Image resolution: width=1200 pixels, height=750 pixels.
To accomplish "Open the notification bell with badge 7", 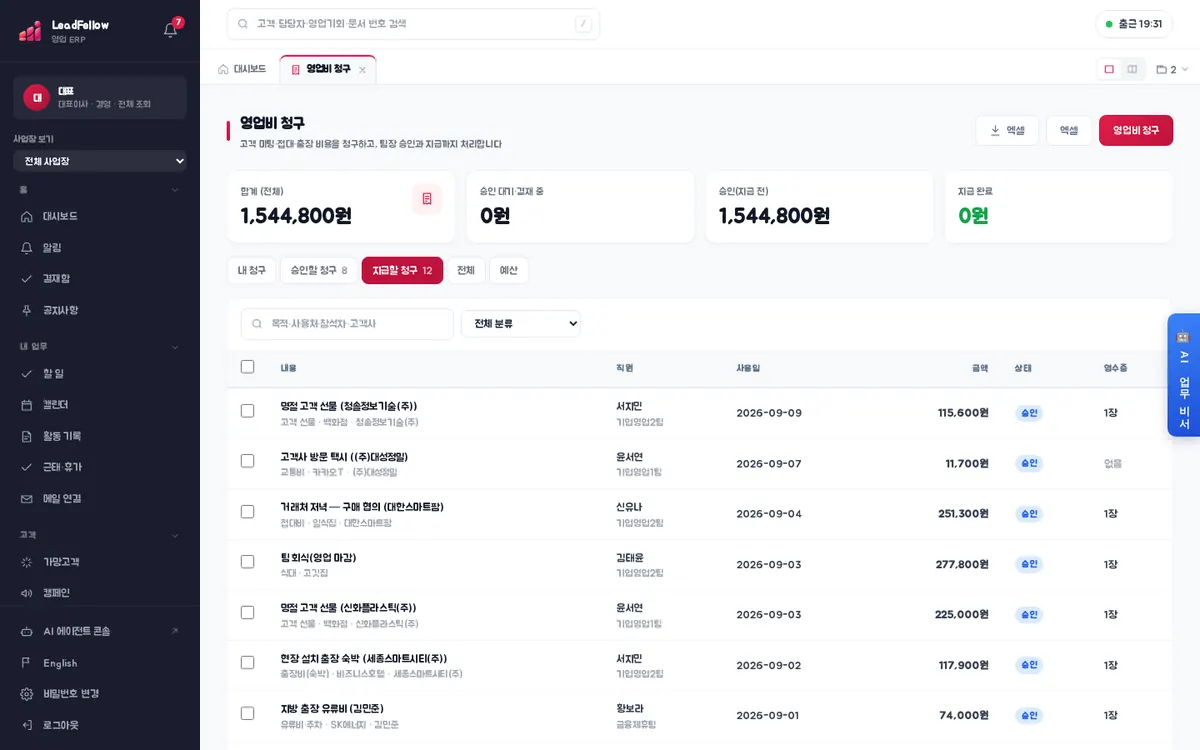I will (x=171, y=29).
